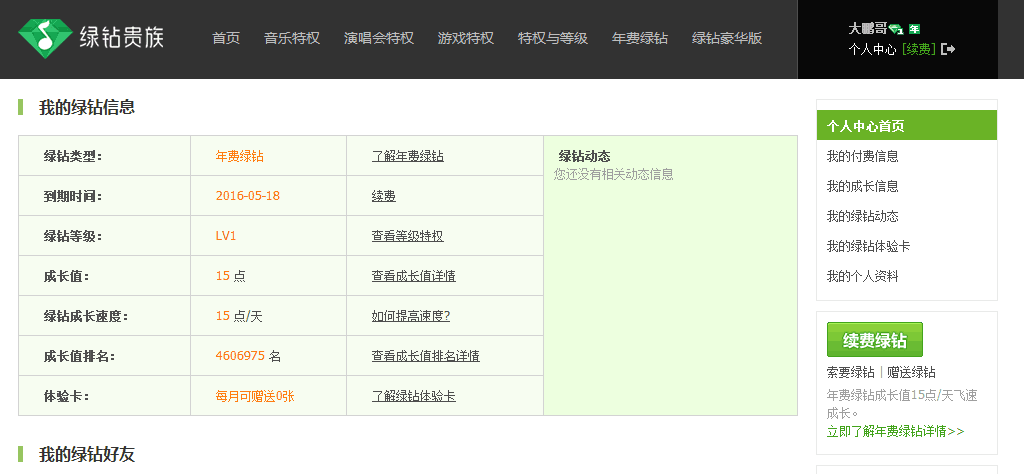Image resolution: width=1024 pixels, height=474 pixels.
Task: Click 赠送绿钻 link
Action: 911,372
